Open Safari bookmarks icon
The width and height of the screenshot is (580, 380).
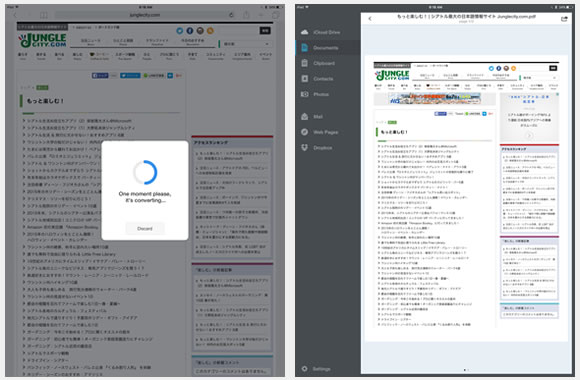click(x=44, y=15)
